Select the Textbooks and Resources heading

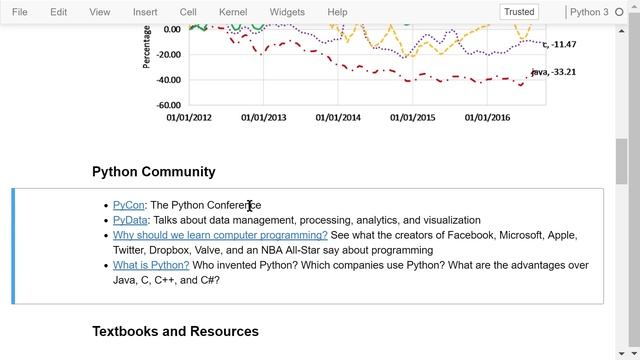(x=175, y=331)
